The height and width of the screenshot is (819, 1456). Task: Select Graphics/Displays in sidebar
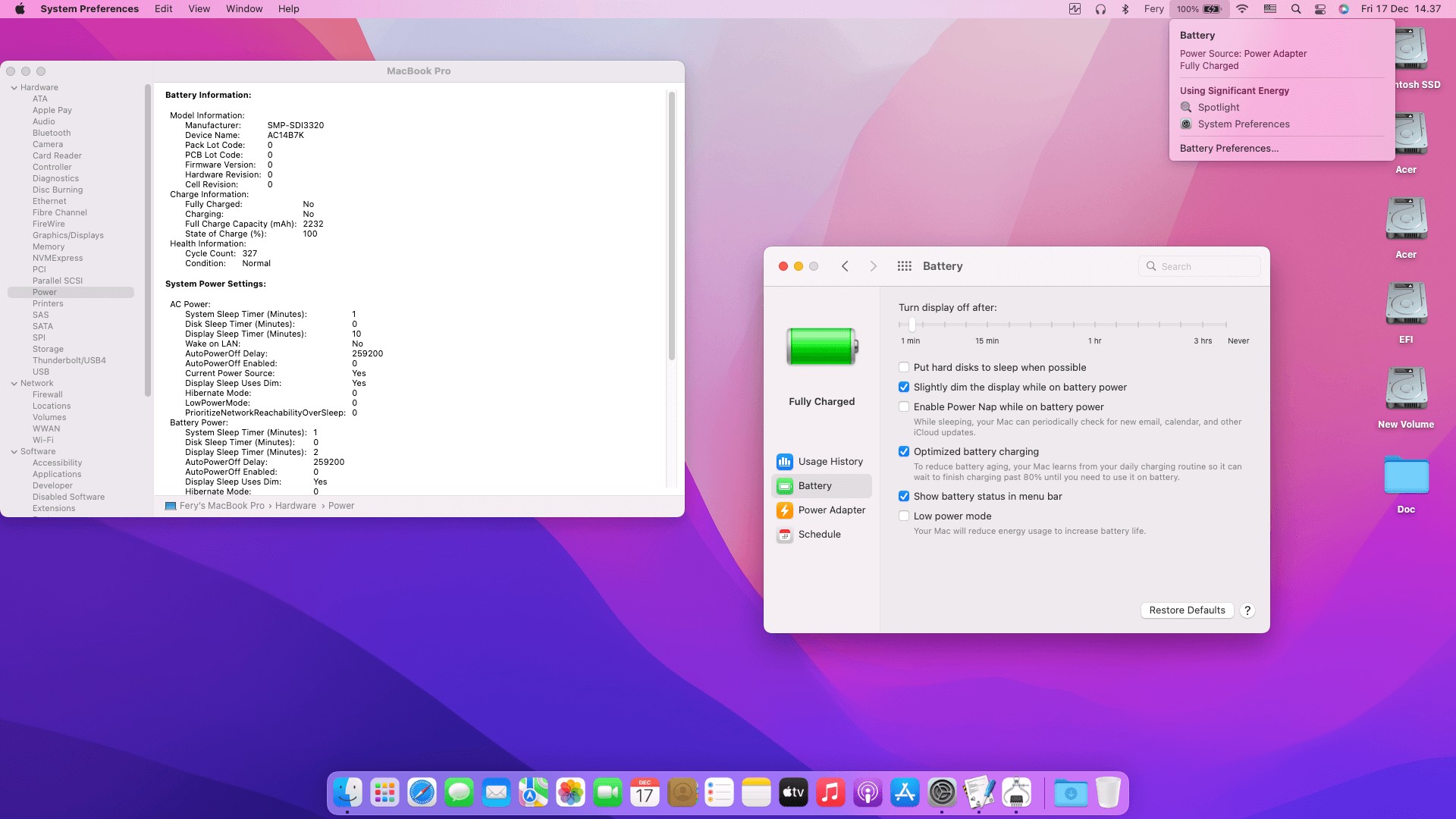click(68, 235)
